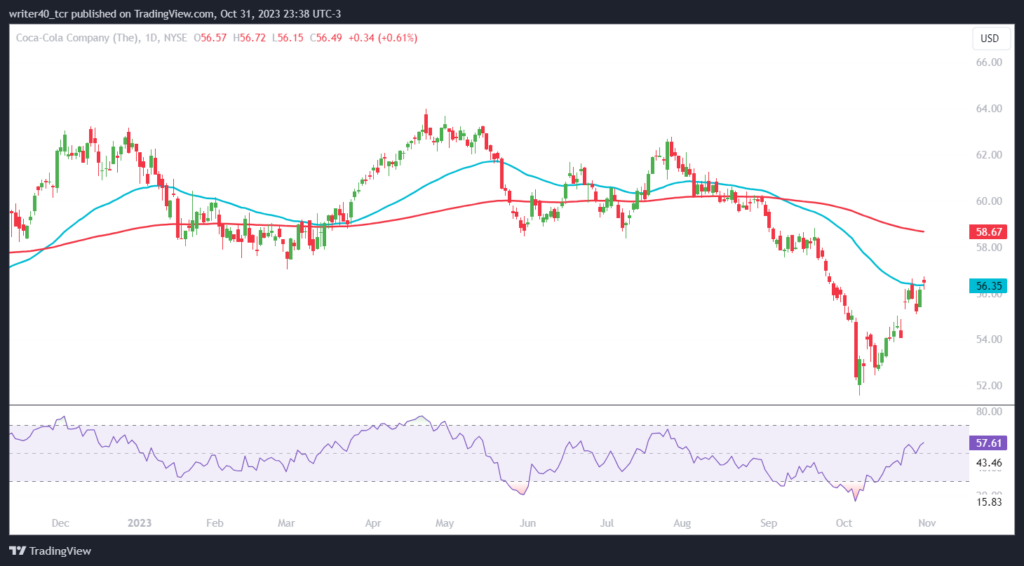Select the red 58.67 moving average label
This screenshot has width=1024, height=566.
[988, 232]
